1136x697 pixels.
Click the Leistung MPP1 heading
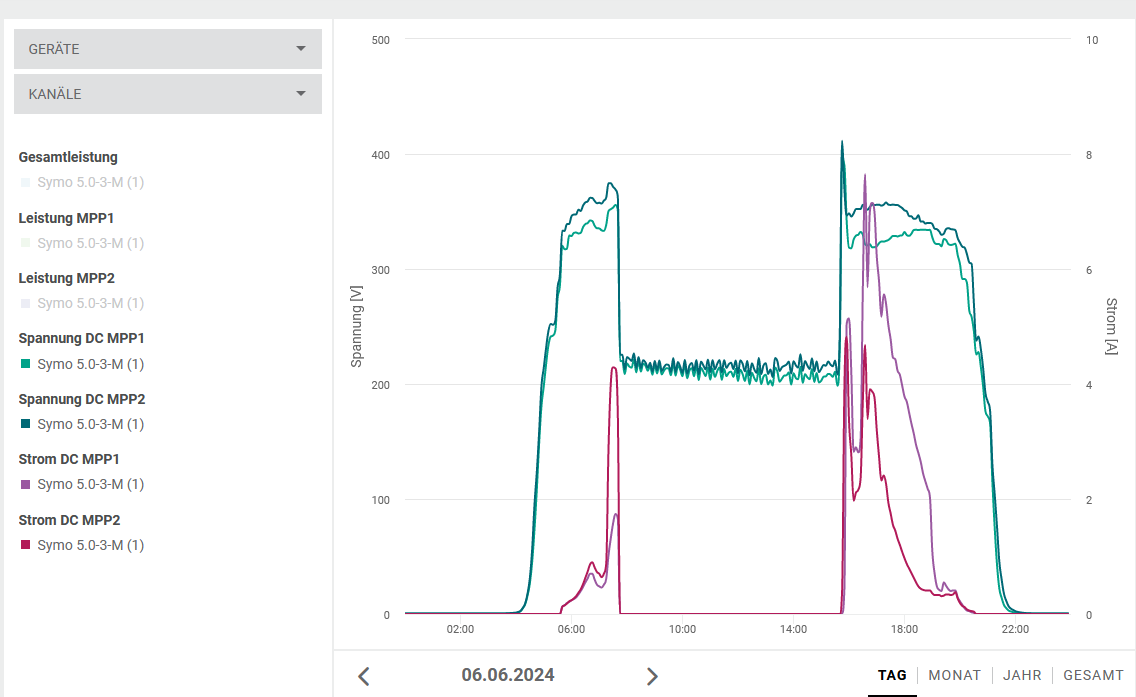pos(66,218)
